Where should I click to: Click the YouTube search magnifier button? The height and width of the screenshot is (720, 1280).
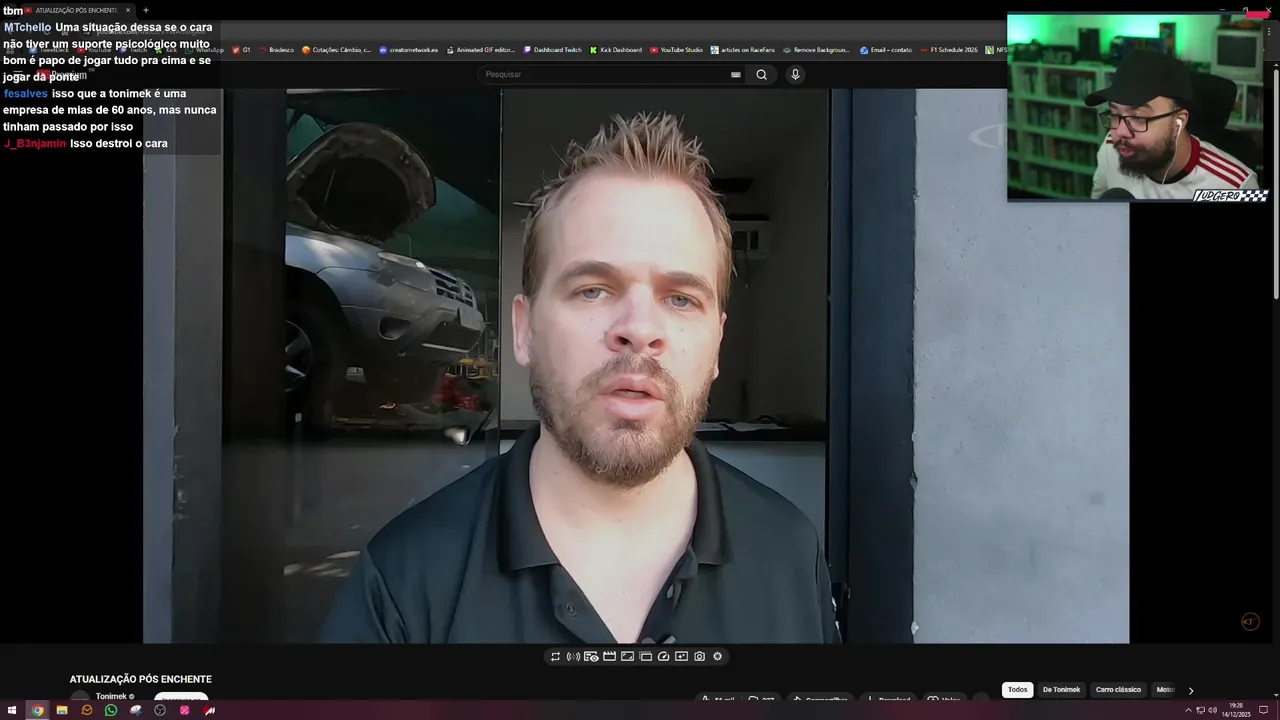coord(761,74)
